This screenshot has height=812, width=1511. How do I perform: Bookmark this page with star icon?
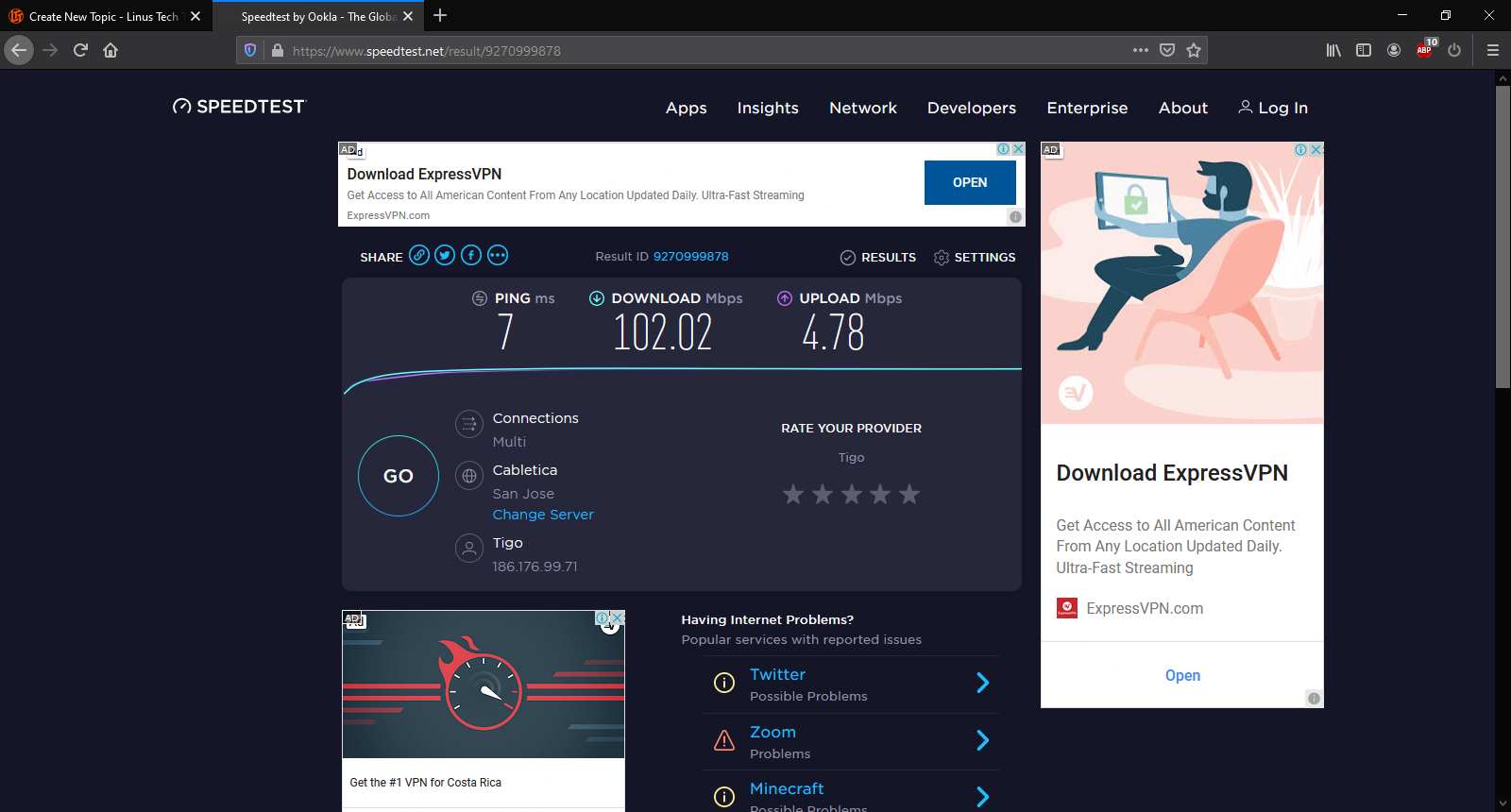click(x=1194, y=50)
